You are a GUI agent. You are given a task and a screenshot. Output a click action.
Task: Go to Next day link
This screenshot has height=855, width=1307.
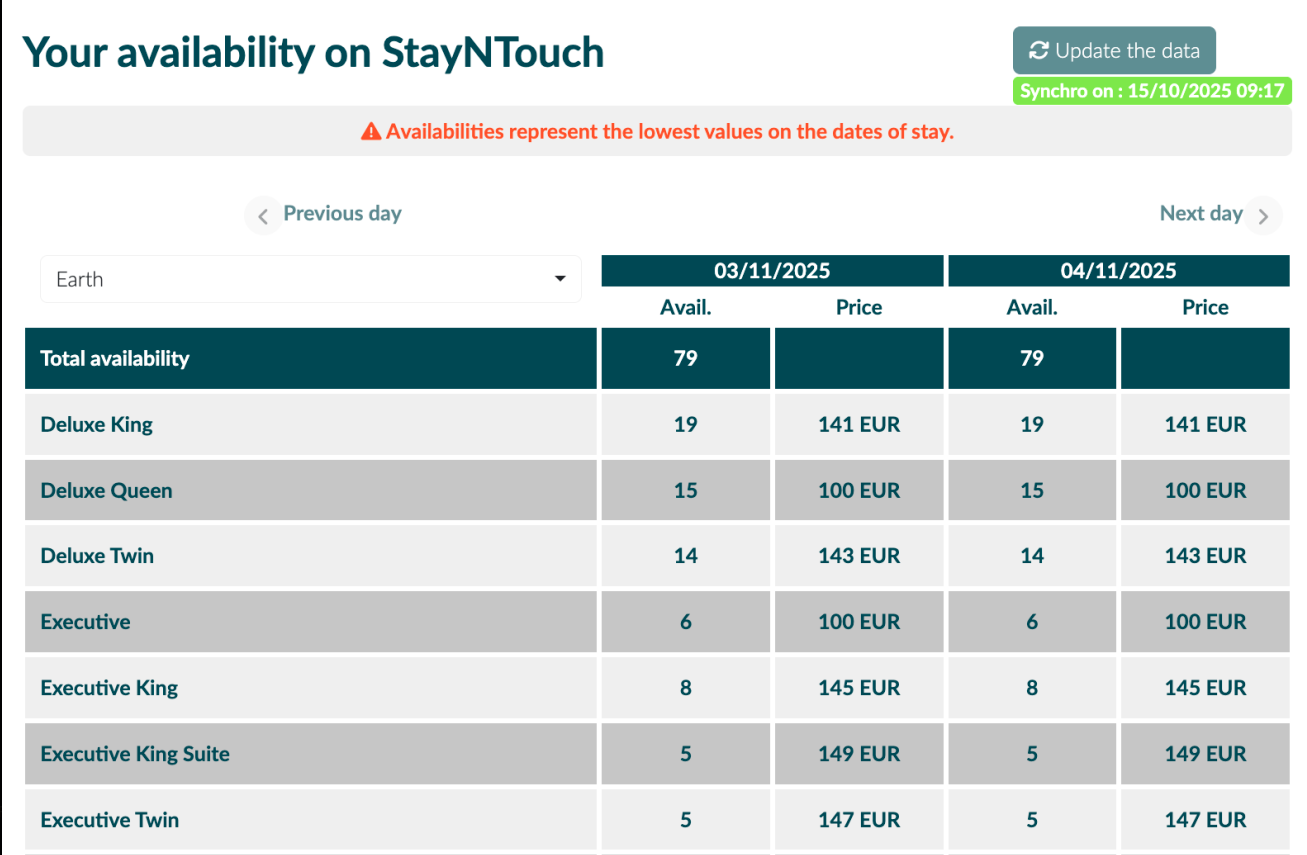pos(1200,213)
